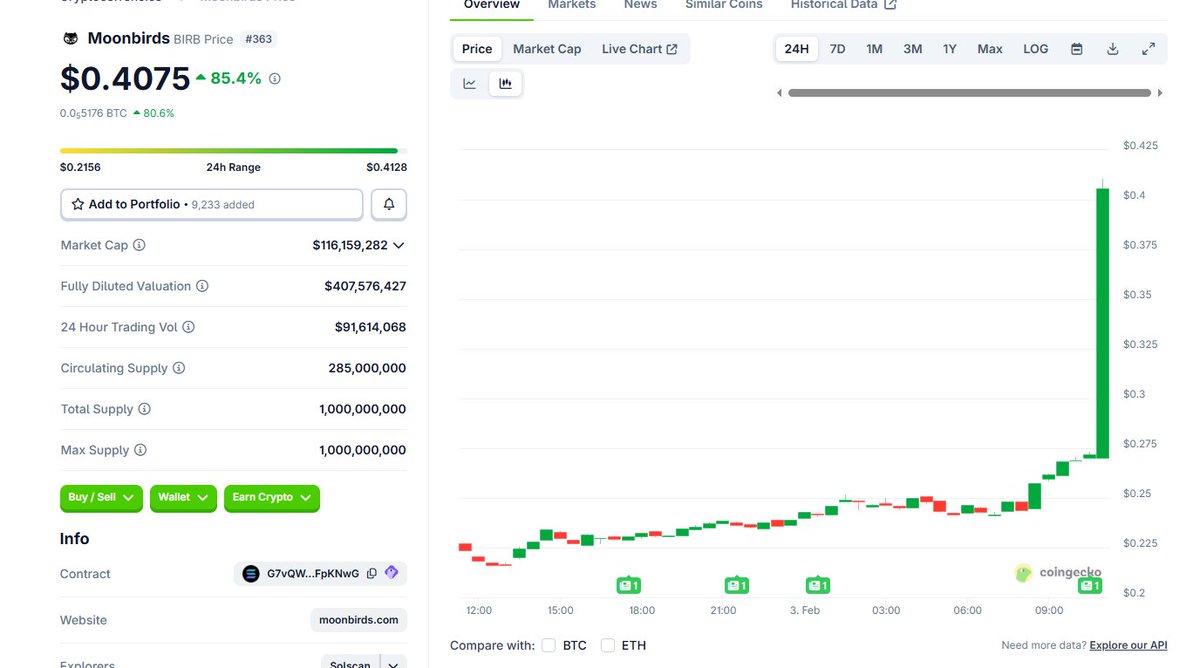Click the large green candle on chart
The width and height of the screenshot is (1200, 668).
pyautogui.click(x=1103, y=323)
